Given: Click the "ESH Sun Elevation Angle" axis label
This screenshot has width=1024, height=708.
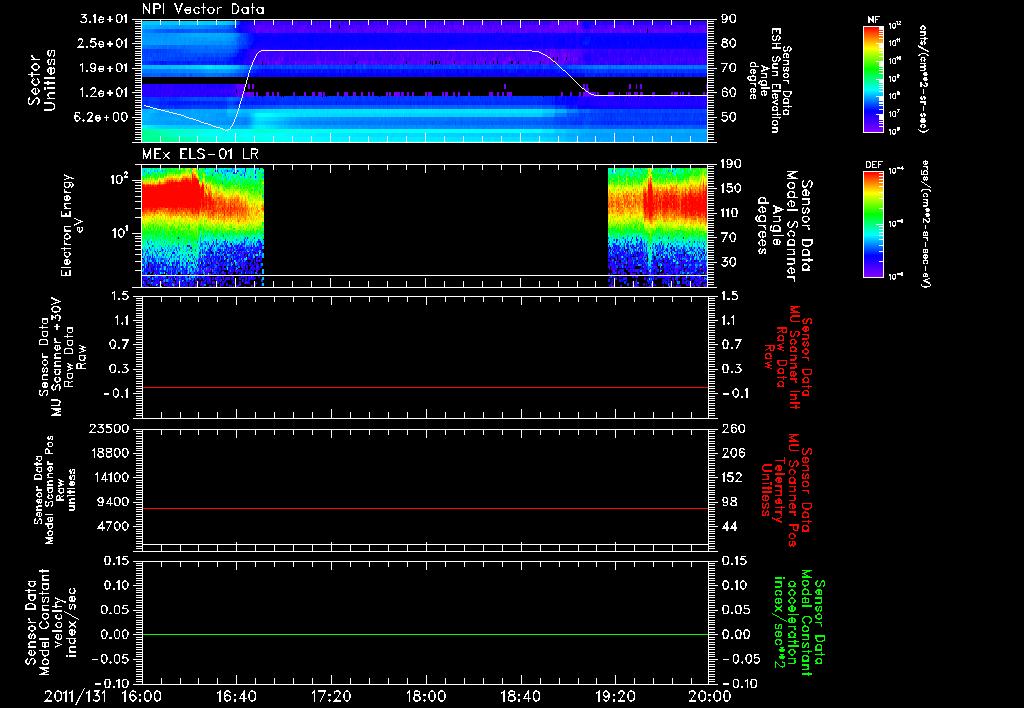Looking at the screenshot, I should [x=770, y=80].
